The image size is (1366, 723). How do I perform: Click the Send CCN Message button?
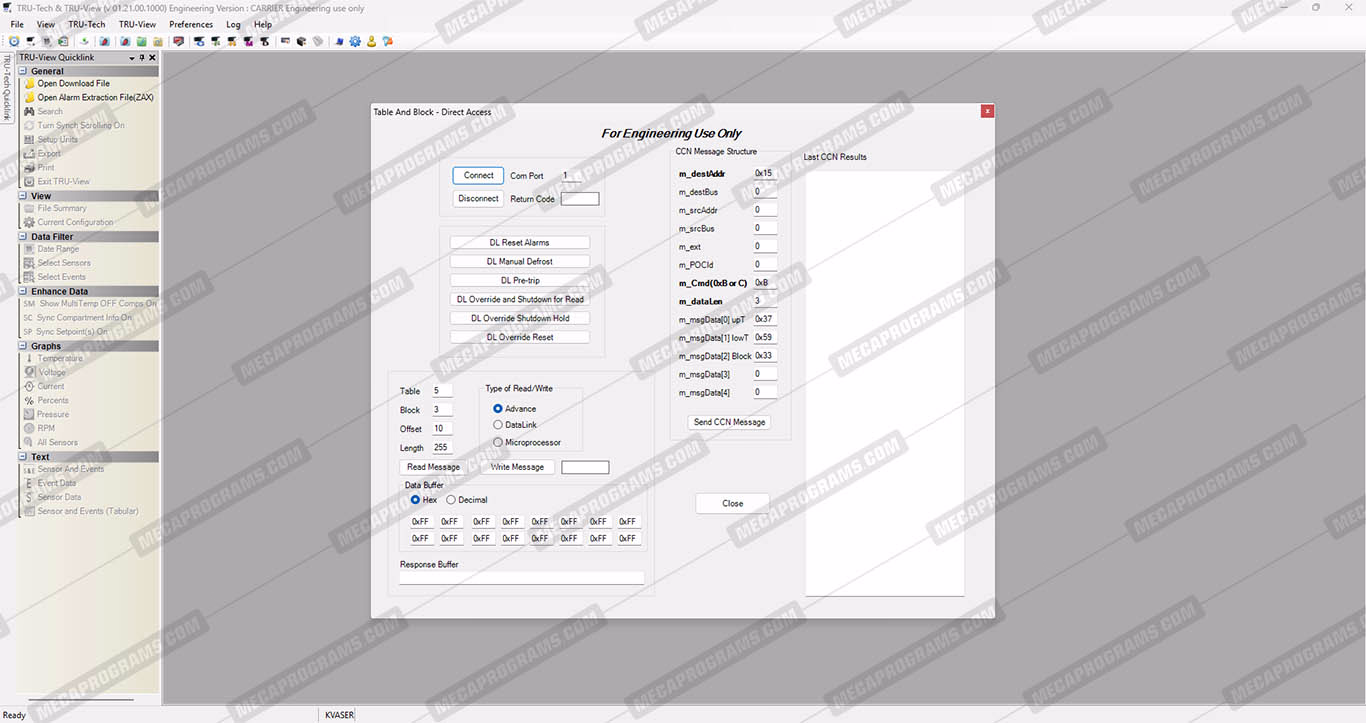[x=730, y=422]
